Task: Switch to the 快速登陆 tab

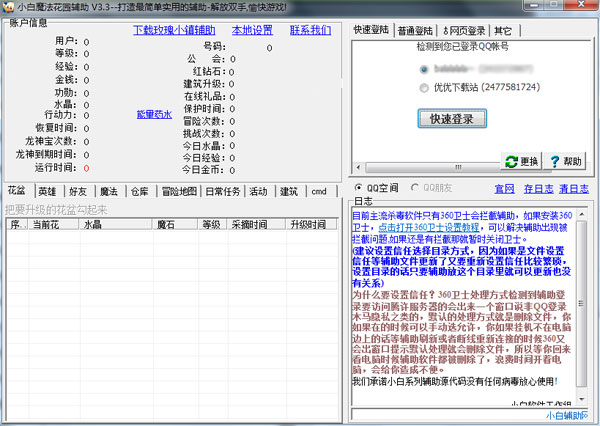Action: coord(371,29)
